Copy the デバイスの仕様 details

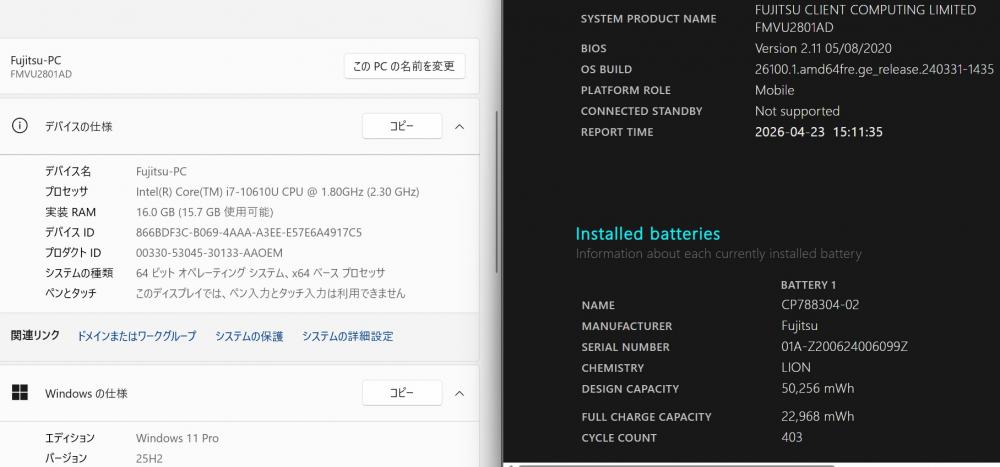[401, 126]
